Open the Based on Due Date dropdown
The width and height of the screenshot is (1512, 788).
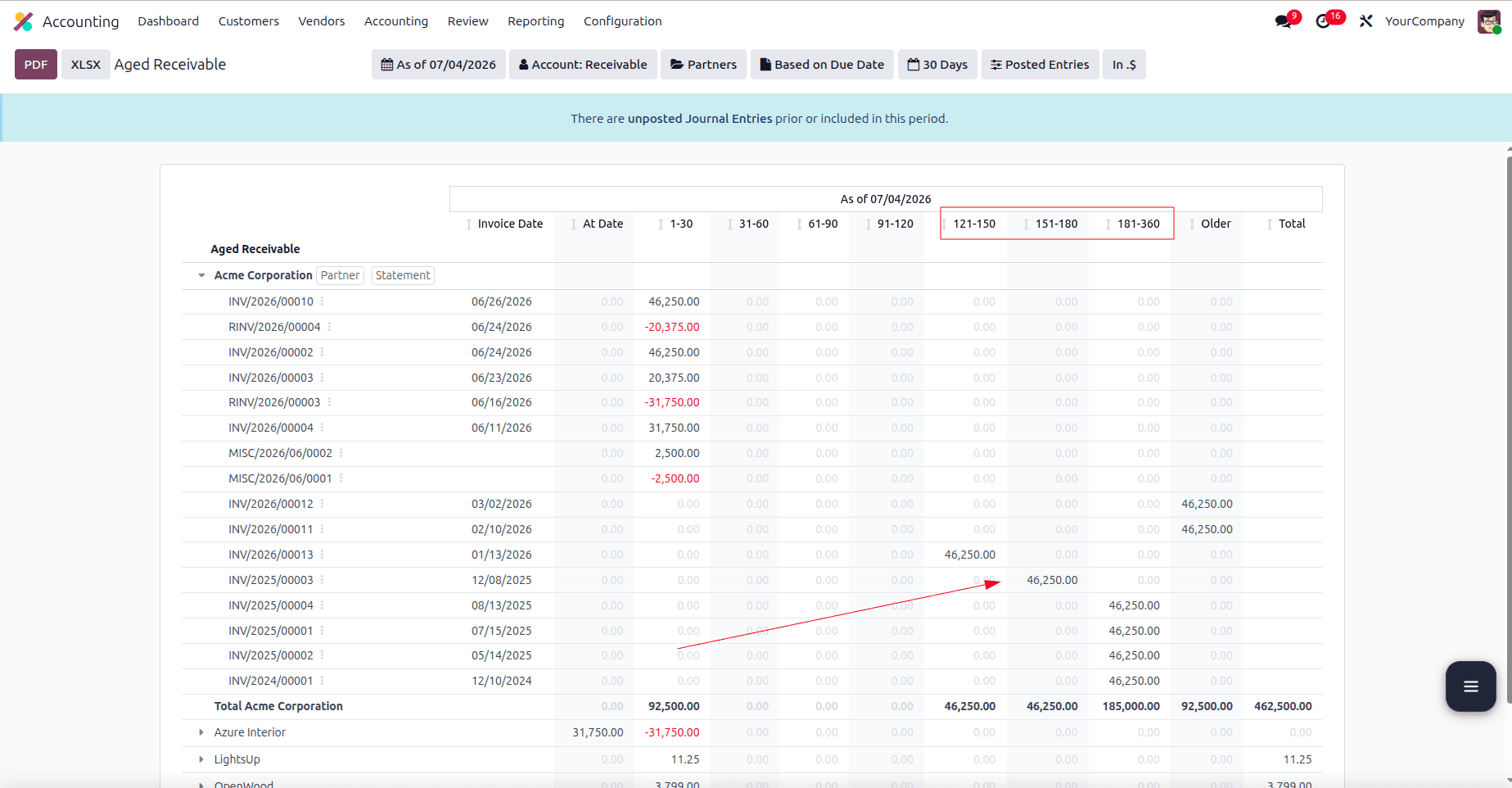coord(822,65)
